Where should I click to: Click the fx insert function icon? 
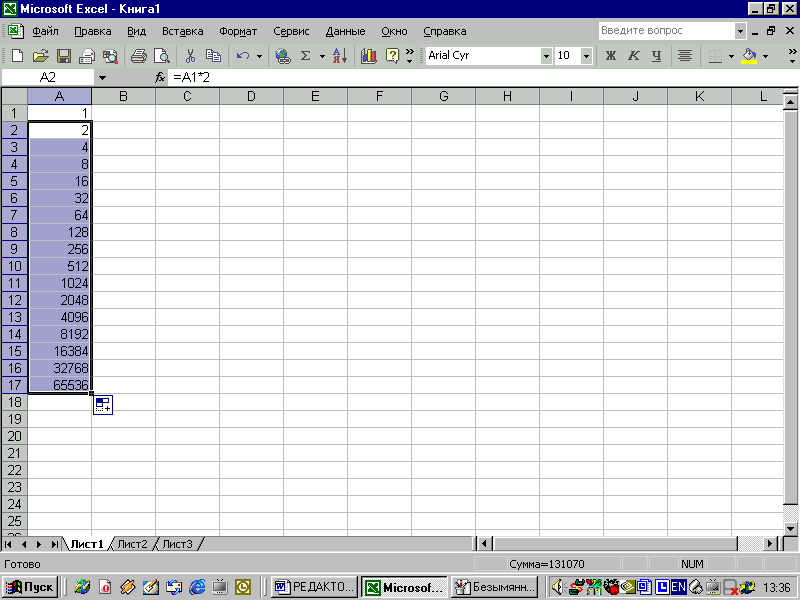click(160, 78)
